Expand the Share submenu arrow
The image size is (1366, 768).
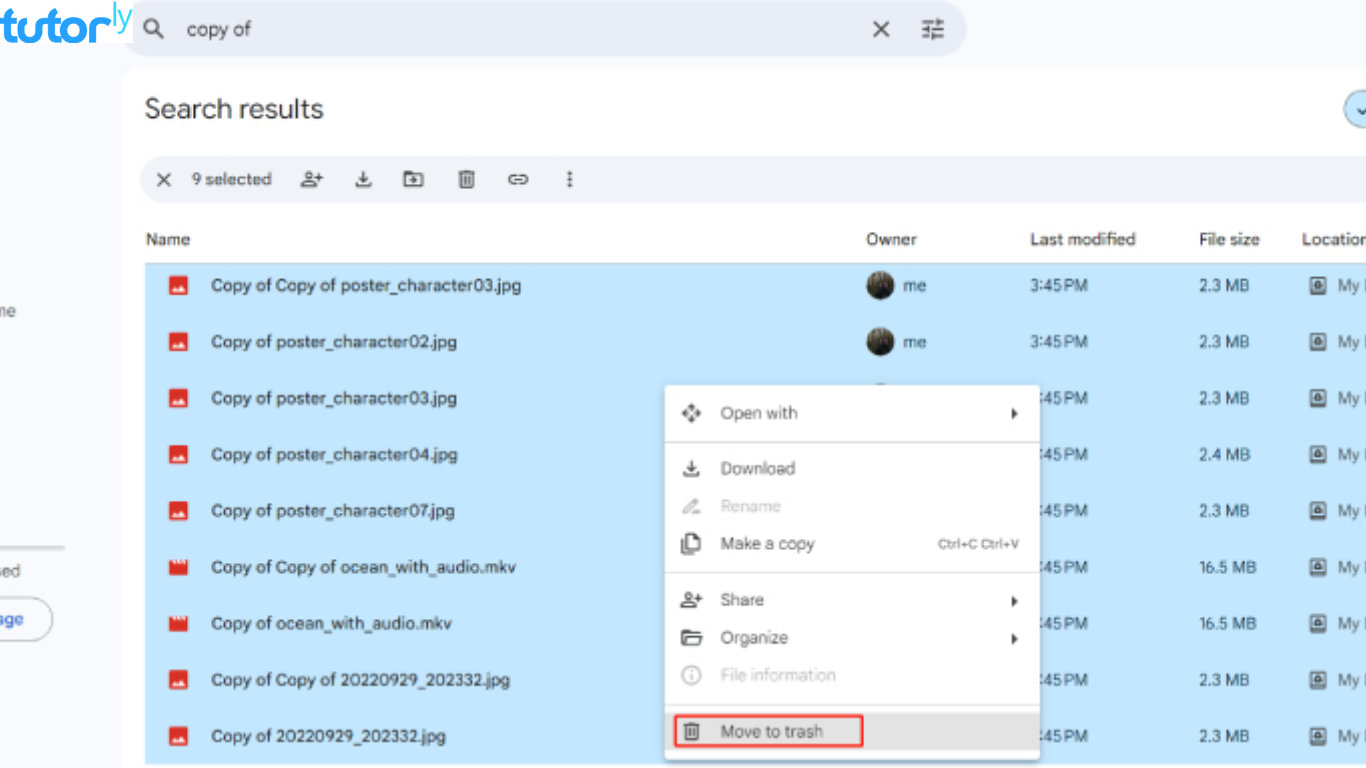[x=1014, y=601]
